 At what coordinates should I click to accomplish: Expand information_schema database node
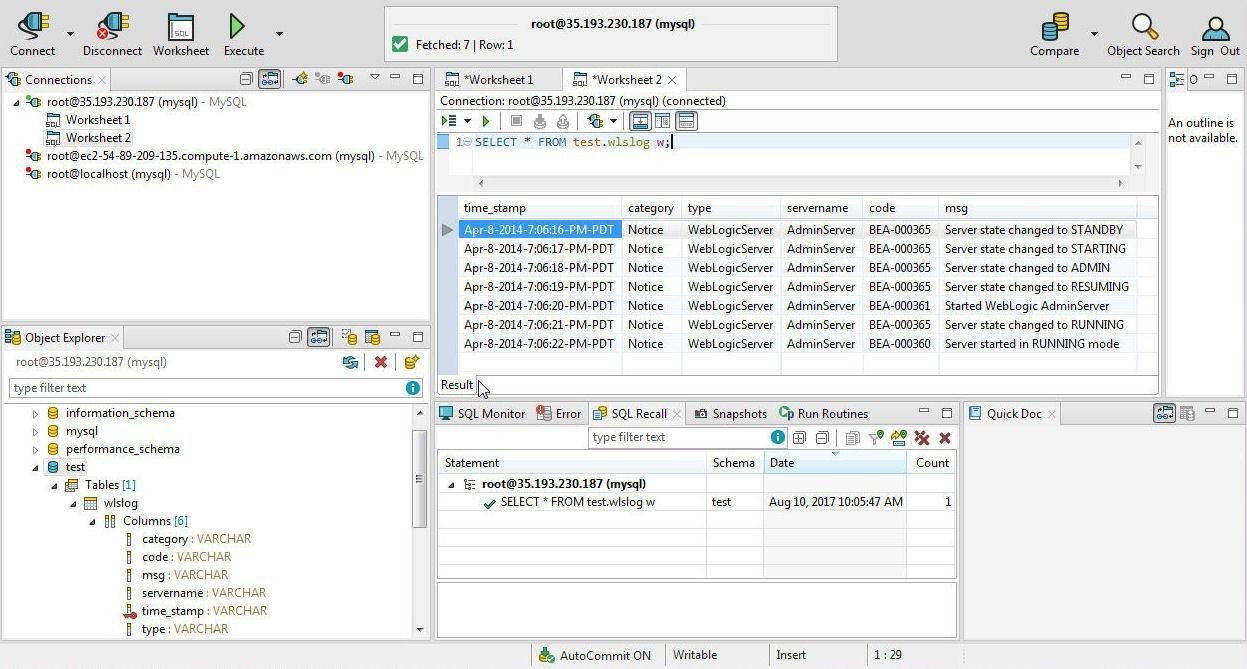pyautogui.click(x=35, y=413)
